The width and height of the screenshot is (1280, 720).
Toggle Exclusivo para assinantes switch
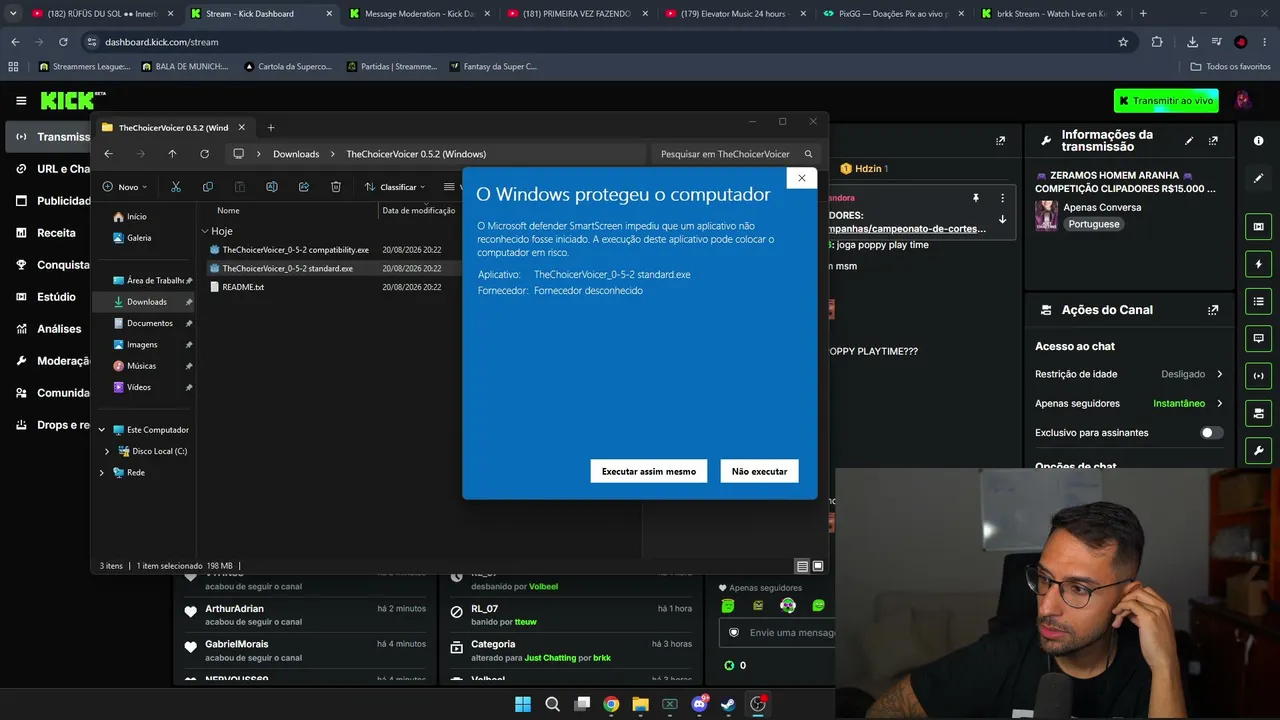1211,433
